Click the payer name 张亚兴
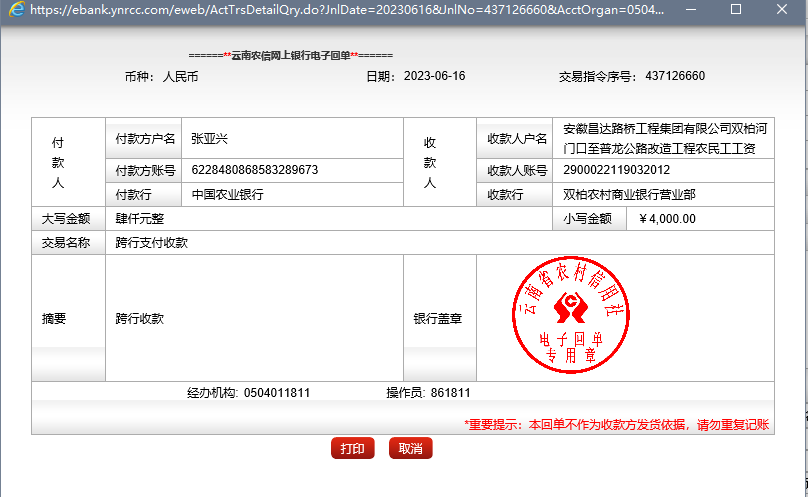The image size is (808, 497). (210, 139)
